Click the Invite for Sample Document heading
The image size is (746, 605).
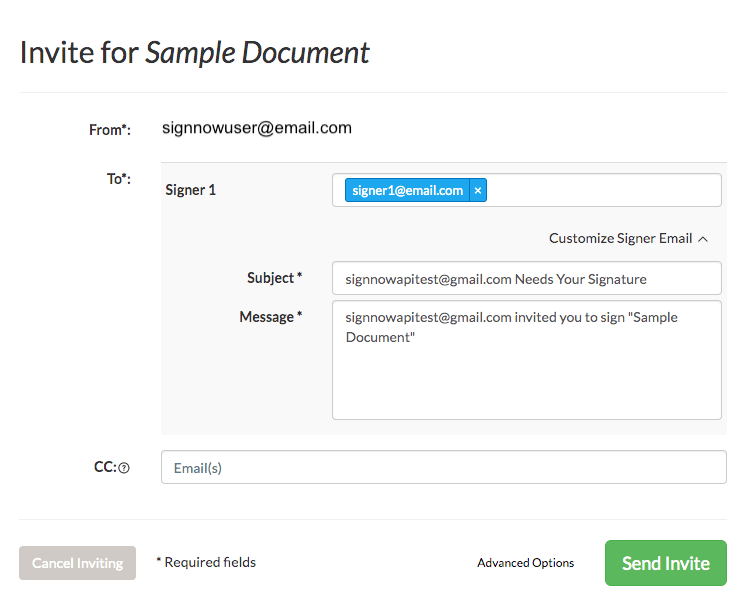coord(195,52)
